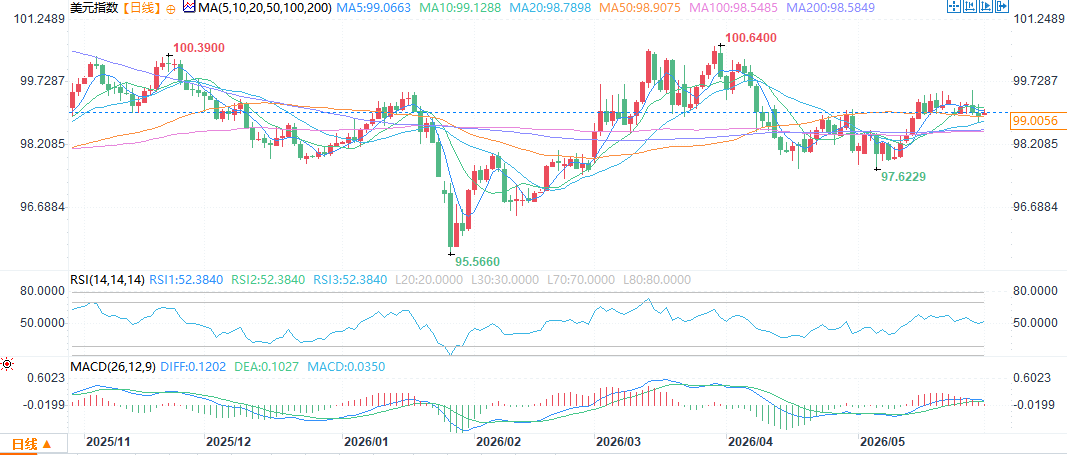Click the RSI(14,14,14) indicator label
Screen dimensions: 1067x455
pos(108,279)
